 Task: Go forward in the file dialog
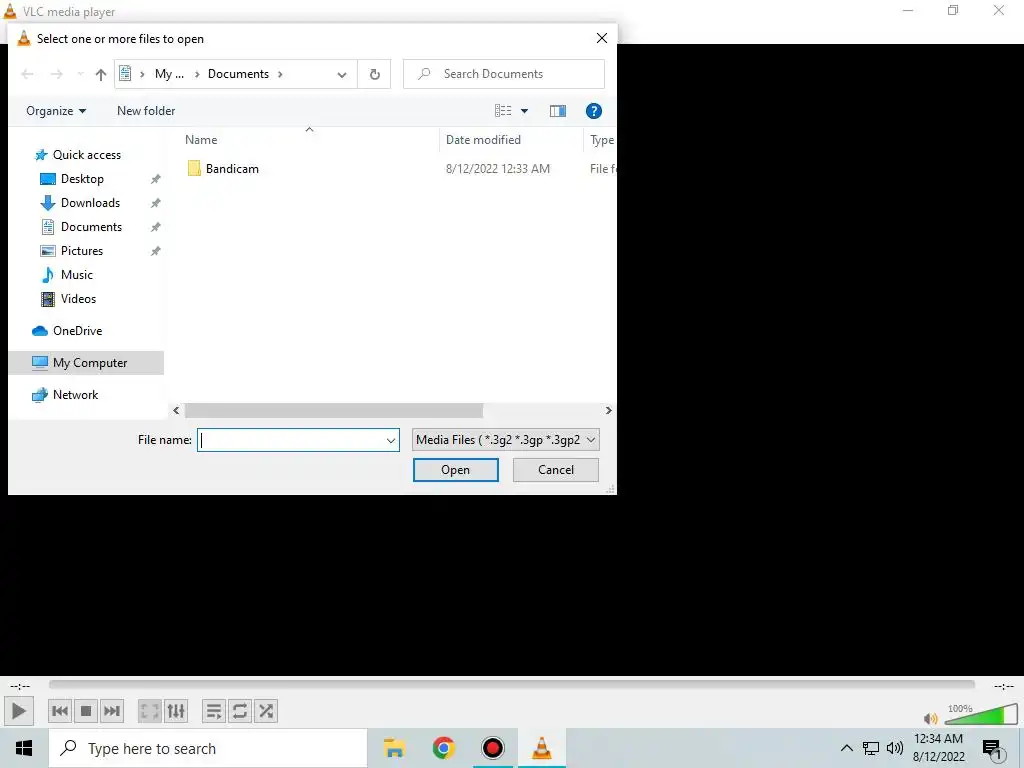coord(57,74)
